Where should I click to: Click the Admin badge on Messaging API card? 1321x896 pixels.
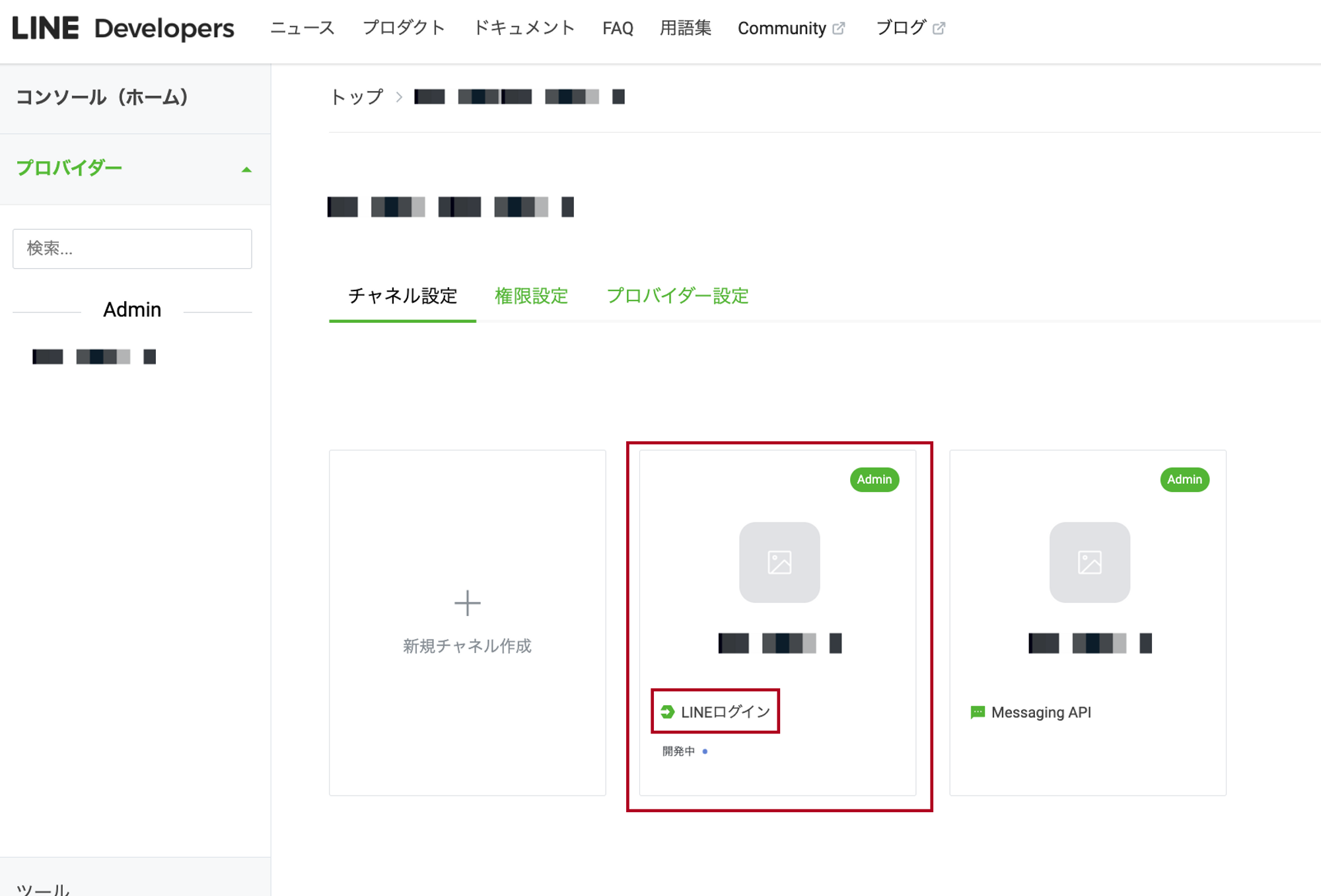pyautogui.click(x=1184, y=479)
